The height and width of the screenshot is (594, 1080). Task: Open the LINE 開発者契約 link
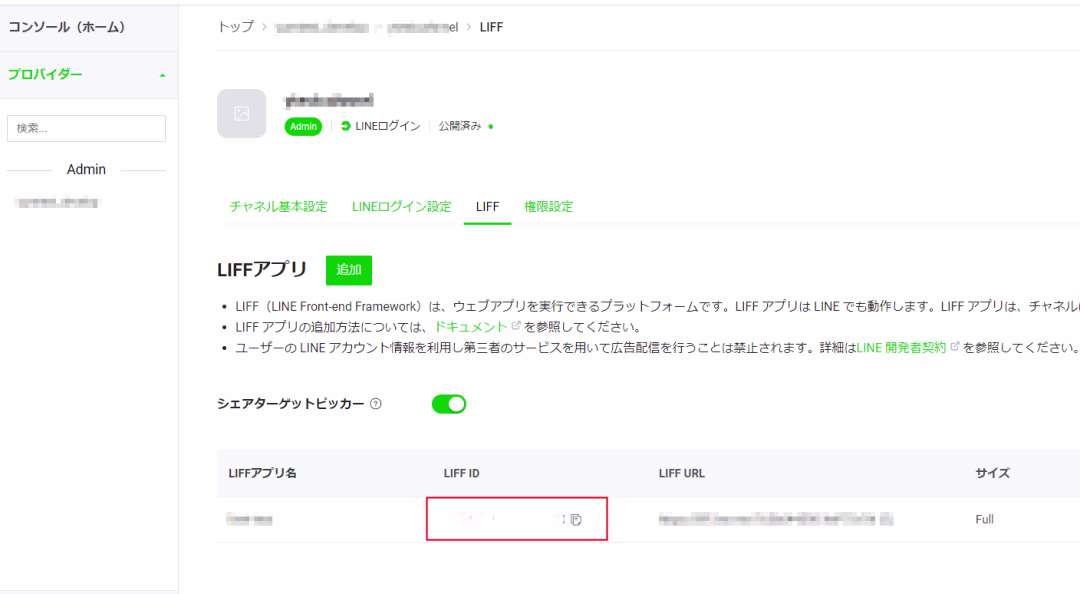pos(901,347)
